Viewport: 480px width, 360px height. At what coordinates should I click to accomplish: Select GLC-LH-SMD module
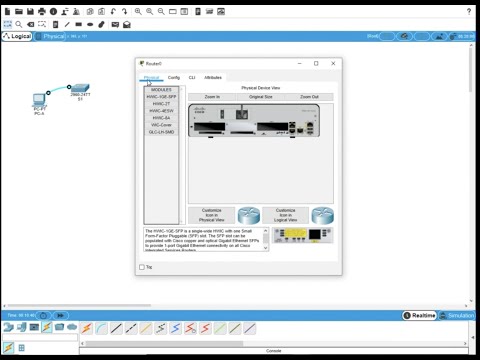[161, 132]
